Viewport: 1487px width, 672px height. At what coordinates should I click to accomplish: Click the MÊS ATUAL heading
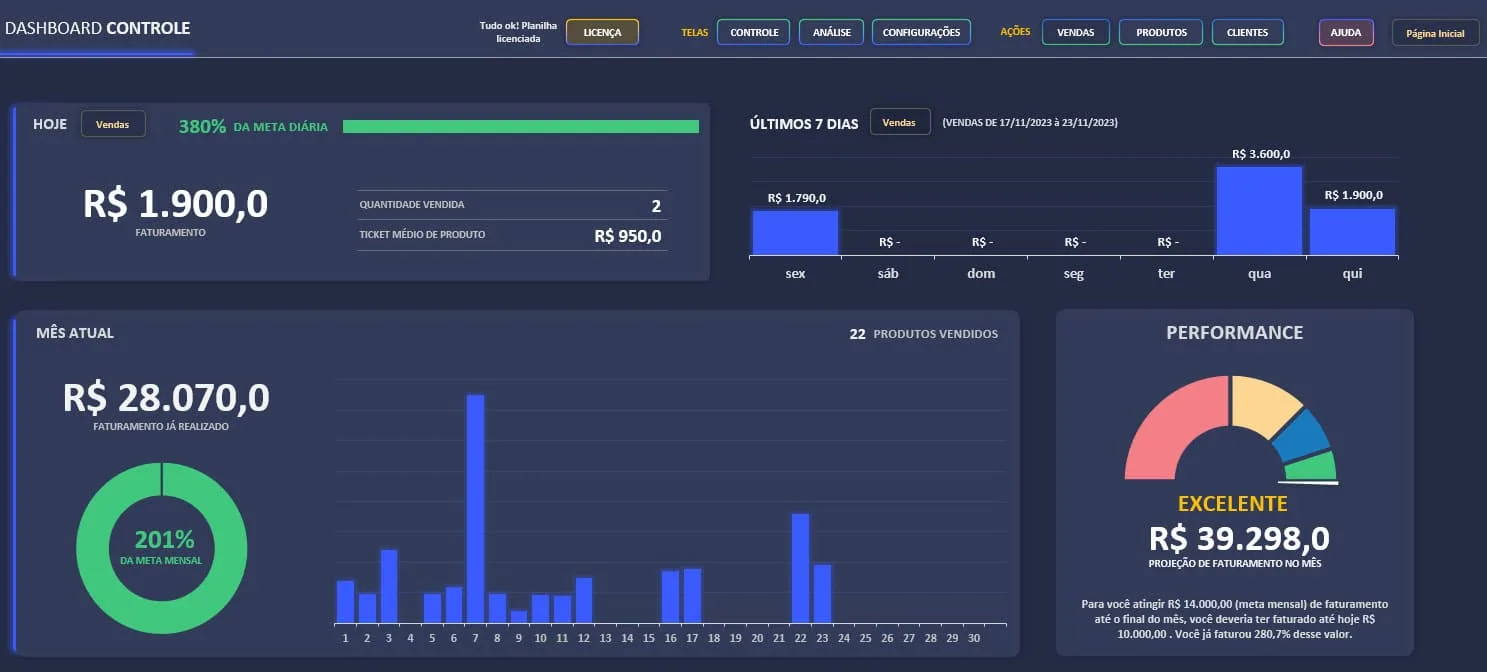75,333
